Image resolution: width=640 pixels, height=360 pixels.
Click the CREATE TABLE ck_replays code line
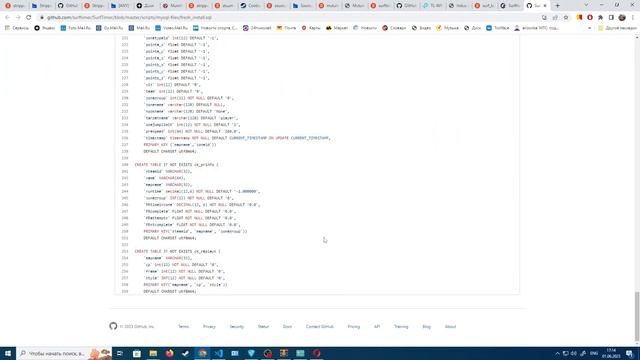[177, 251]
